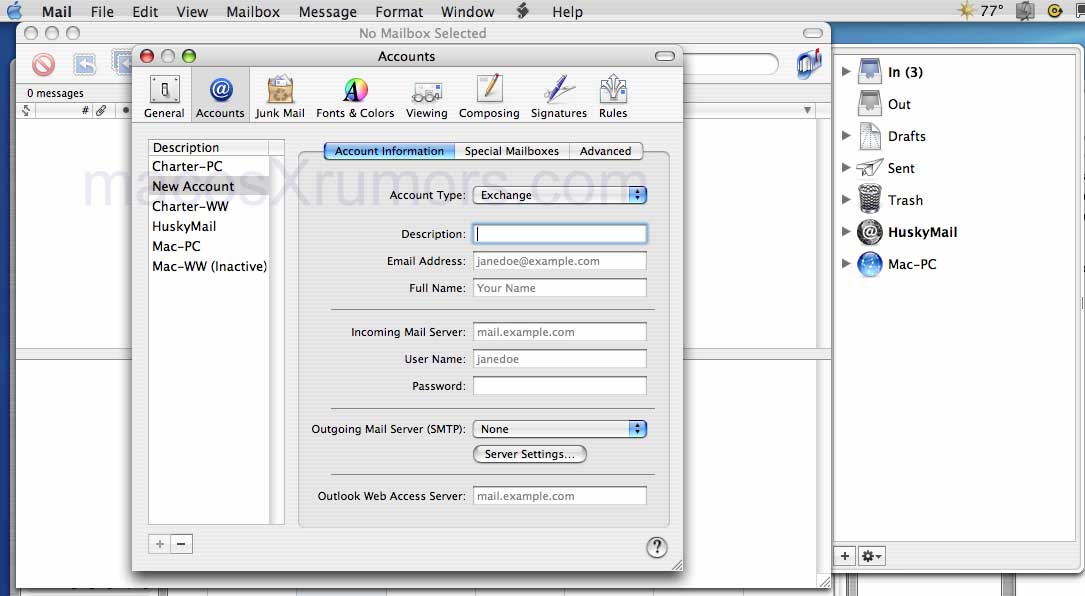Open the General preferences pane

click(x=164, y=96)
